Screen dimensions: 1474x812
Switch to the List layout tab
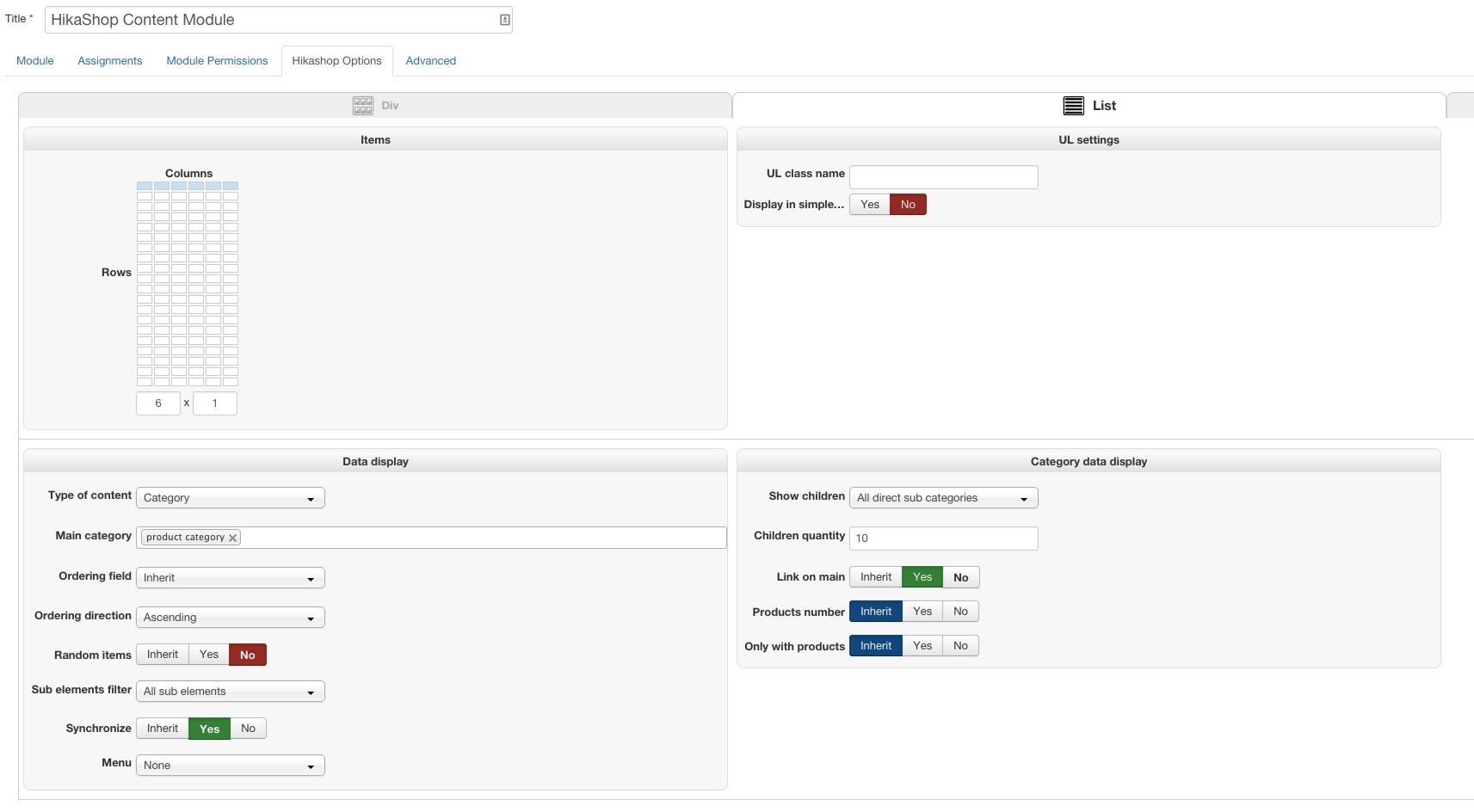(x=1089, y=106)
